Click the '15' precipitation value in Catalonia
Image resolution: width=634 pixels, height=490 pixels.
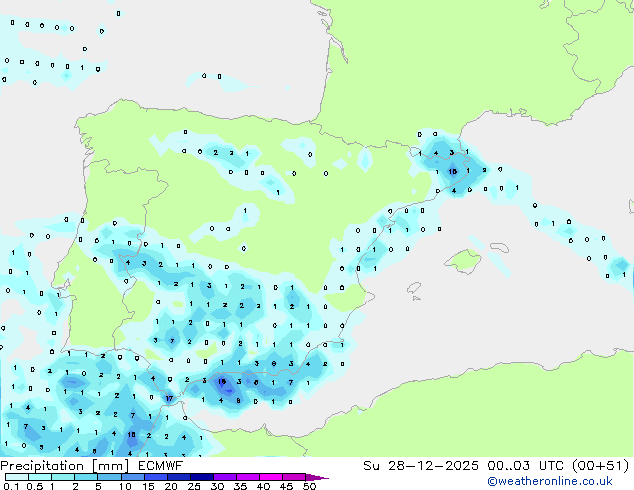pyautogui.click(x=453, y=171)
